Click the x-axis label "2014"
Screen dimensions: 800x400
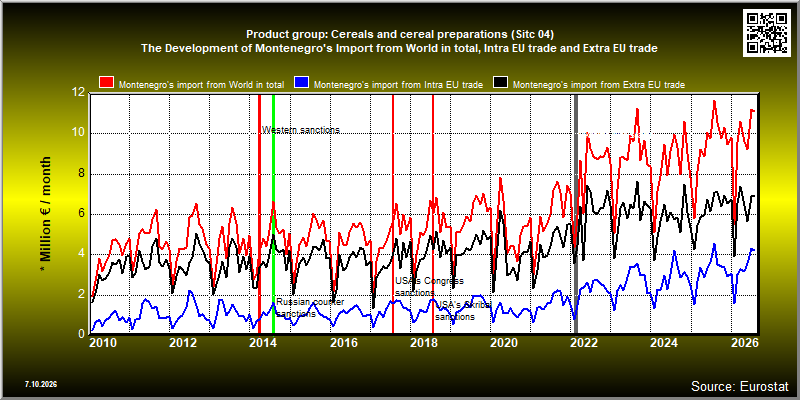pos(264,342)
